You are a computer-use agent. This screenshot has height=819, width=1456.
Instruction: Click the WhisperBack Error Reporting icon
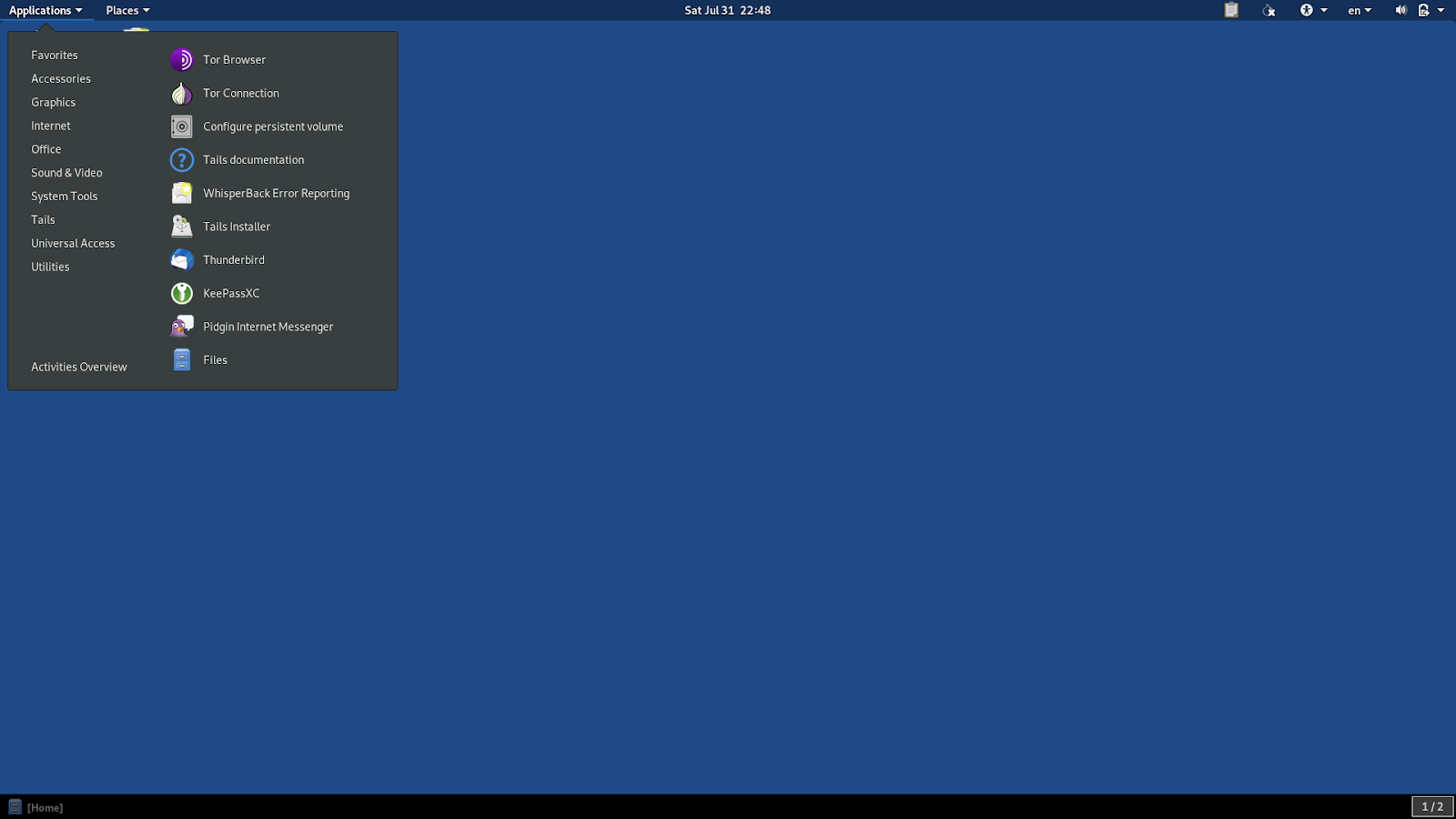pos(182,194)
